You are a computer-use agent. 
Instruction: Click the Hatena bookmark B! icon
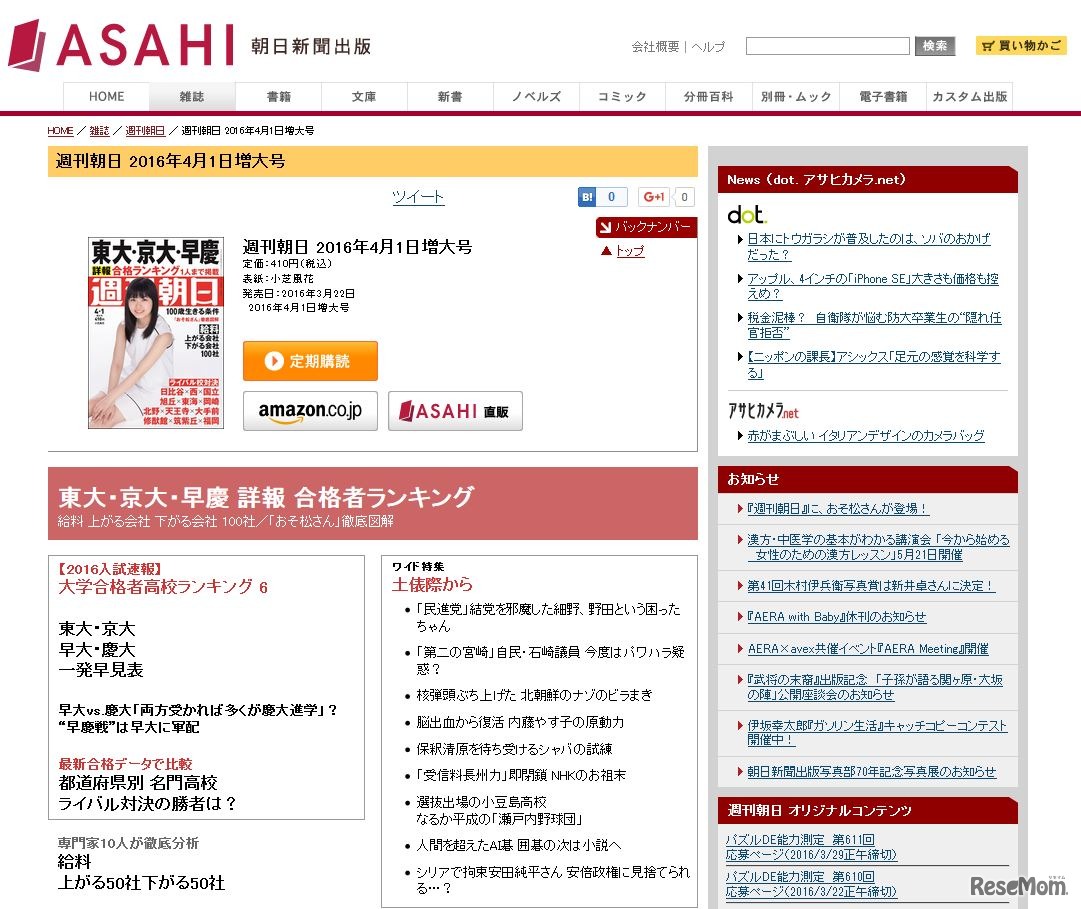[588, 197]
